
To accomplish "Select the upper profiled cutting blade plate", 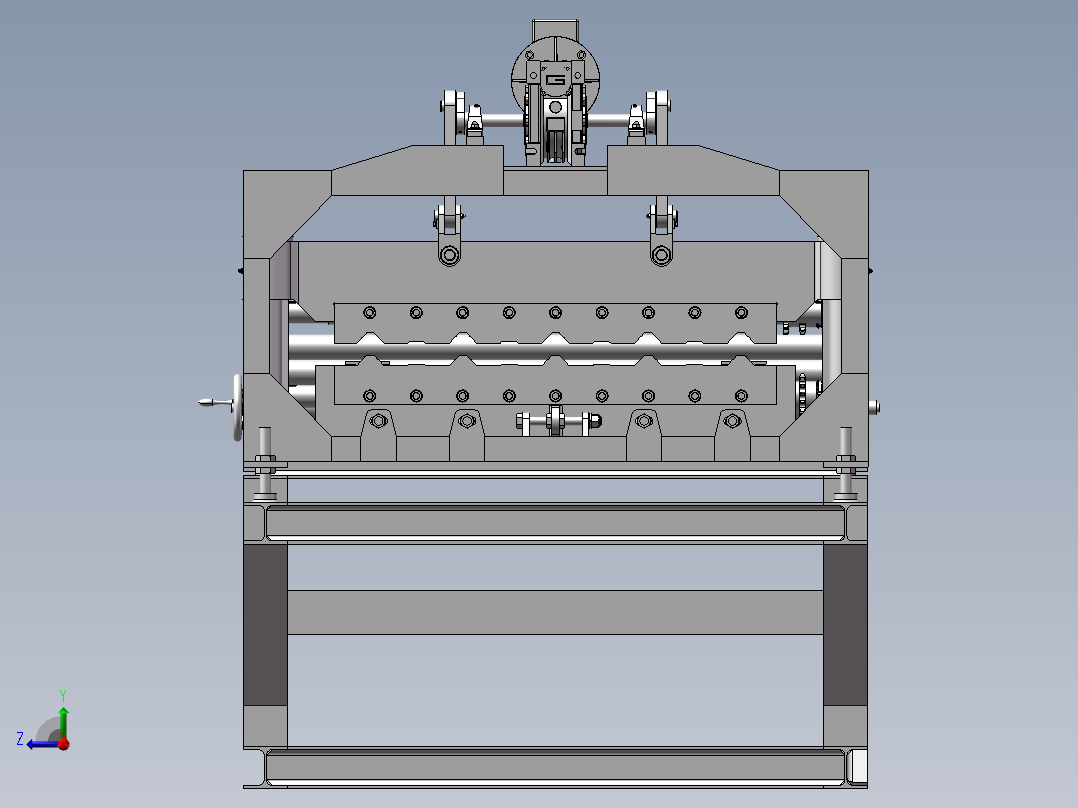I will click(555, 323).
